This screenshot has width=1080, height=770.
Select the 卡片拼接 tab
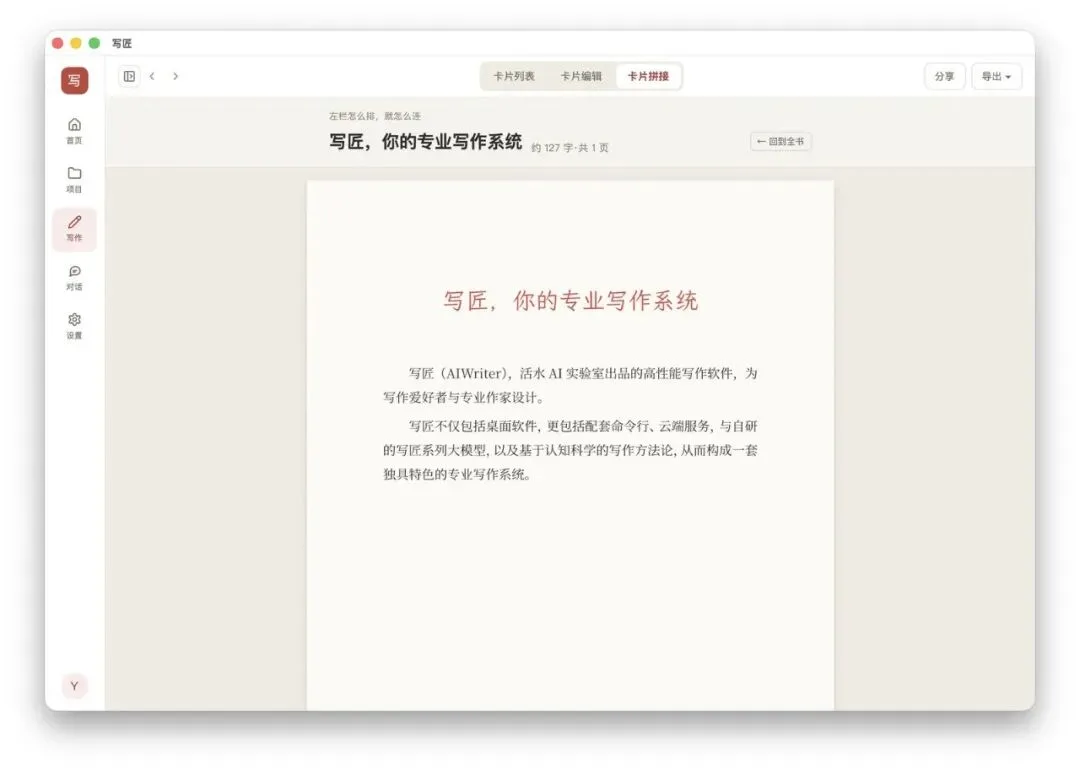click(648, 76)
